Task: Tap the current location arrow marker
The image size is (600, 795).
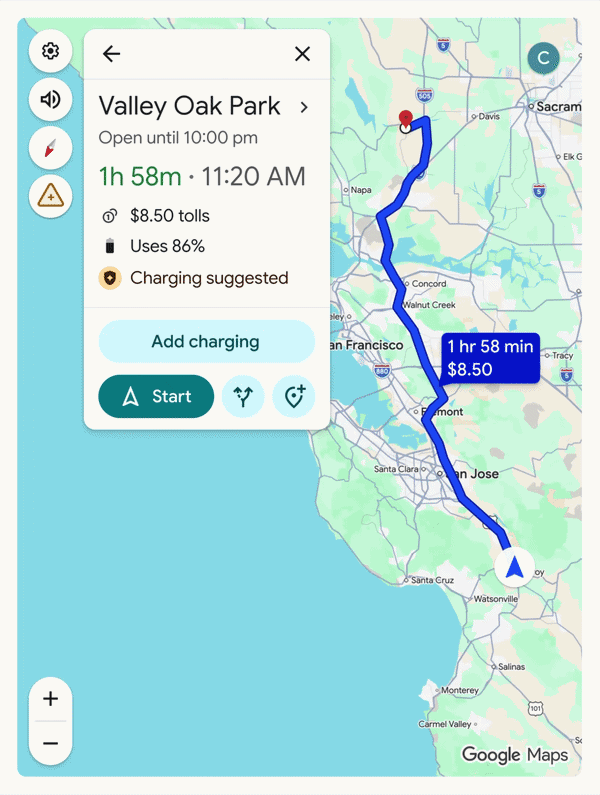Action: [515, 568]
